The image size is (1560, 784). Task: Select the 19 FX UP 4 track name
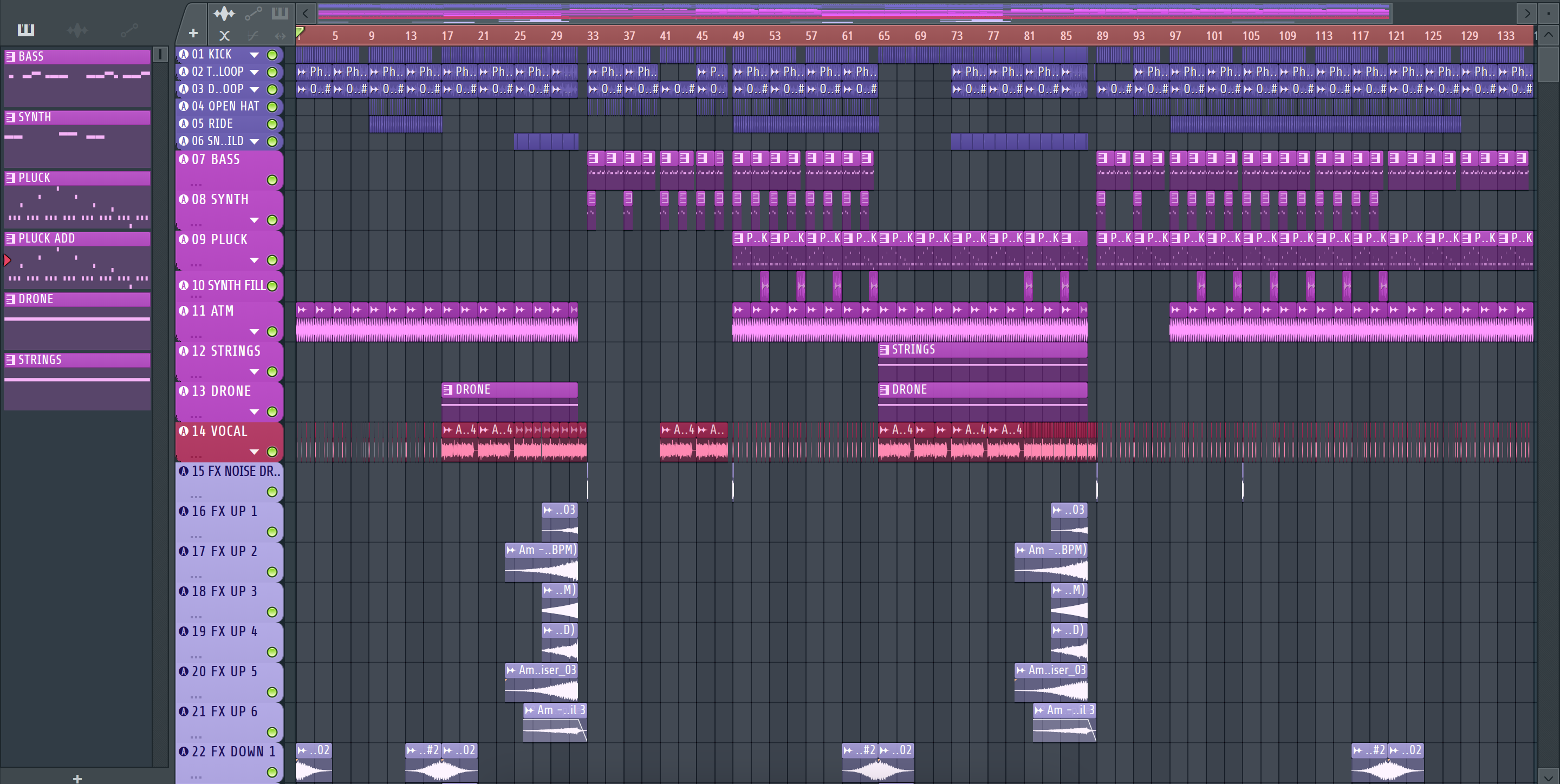[225, 631]
